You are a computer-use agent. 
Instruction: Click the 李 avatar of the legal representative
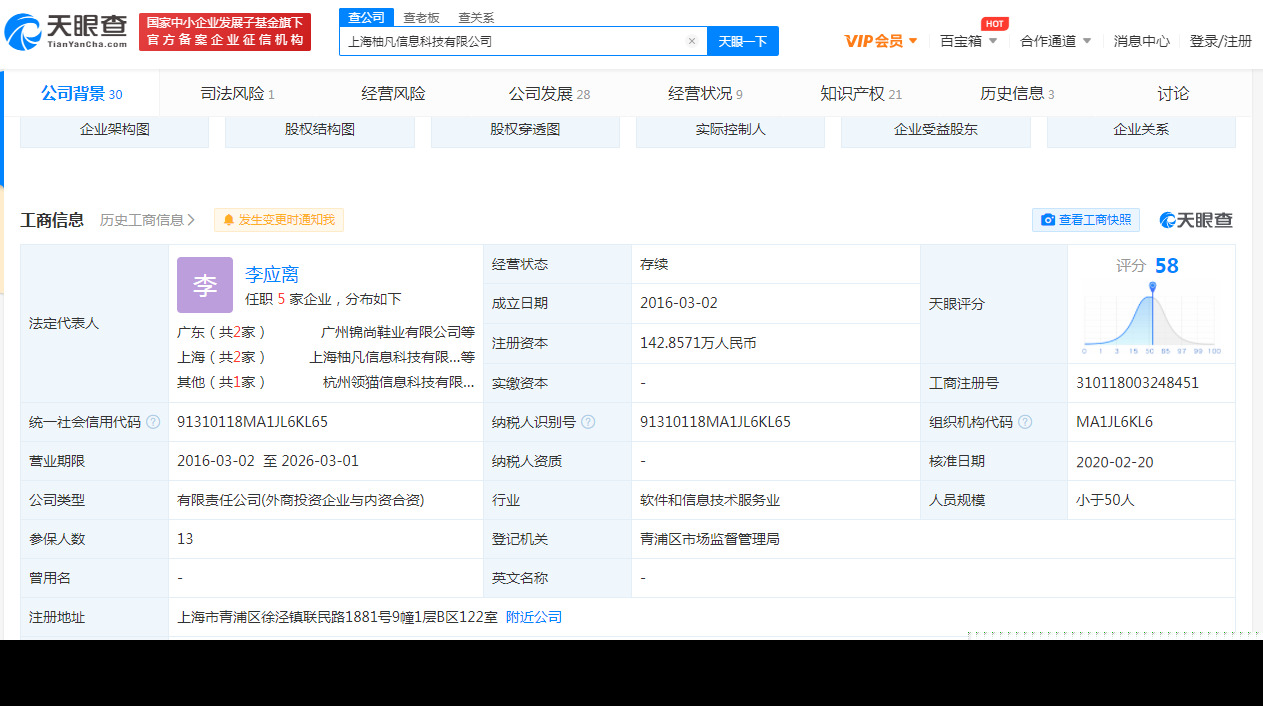205,285
